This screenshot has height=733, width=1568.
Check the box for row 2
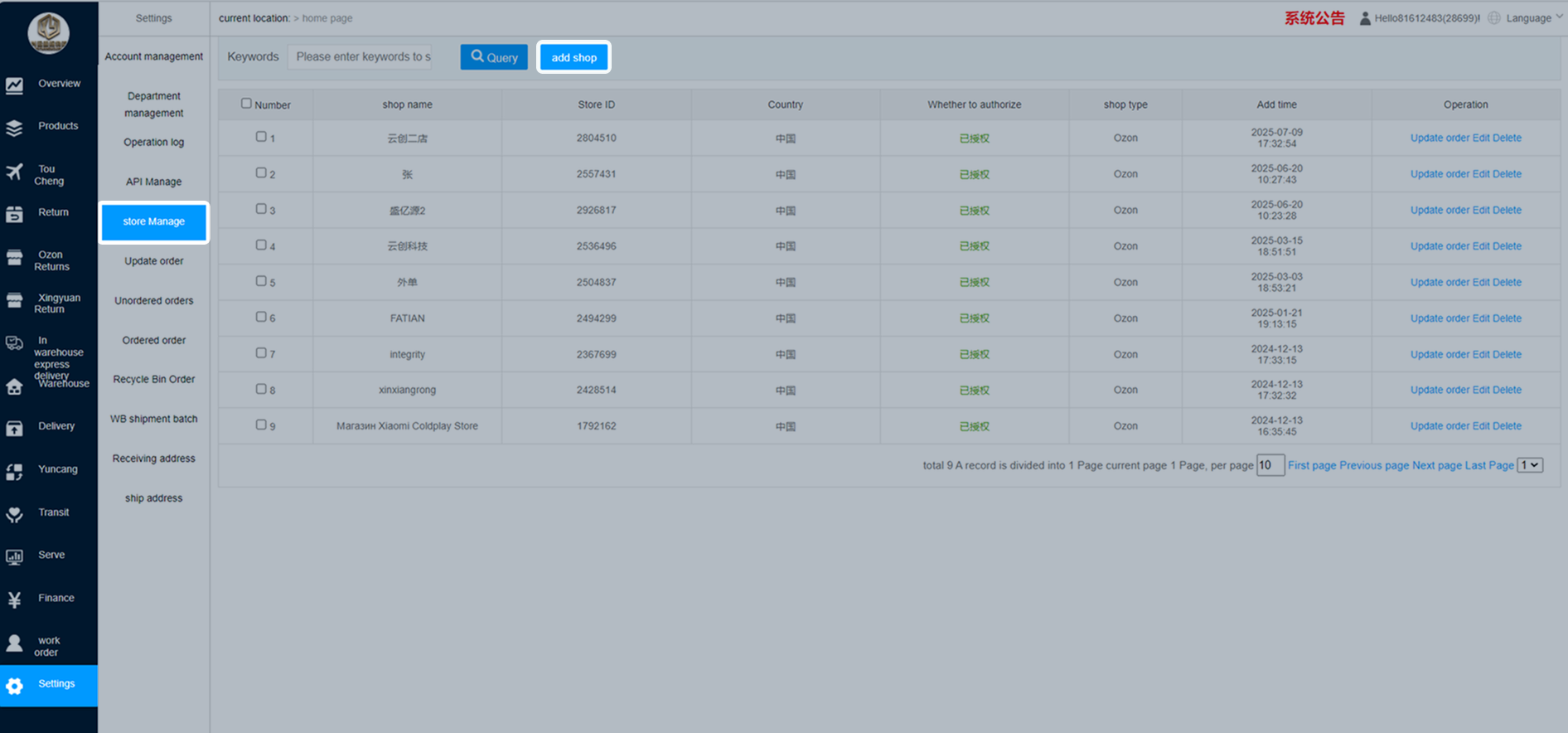[261, 172]
